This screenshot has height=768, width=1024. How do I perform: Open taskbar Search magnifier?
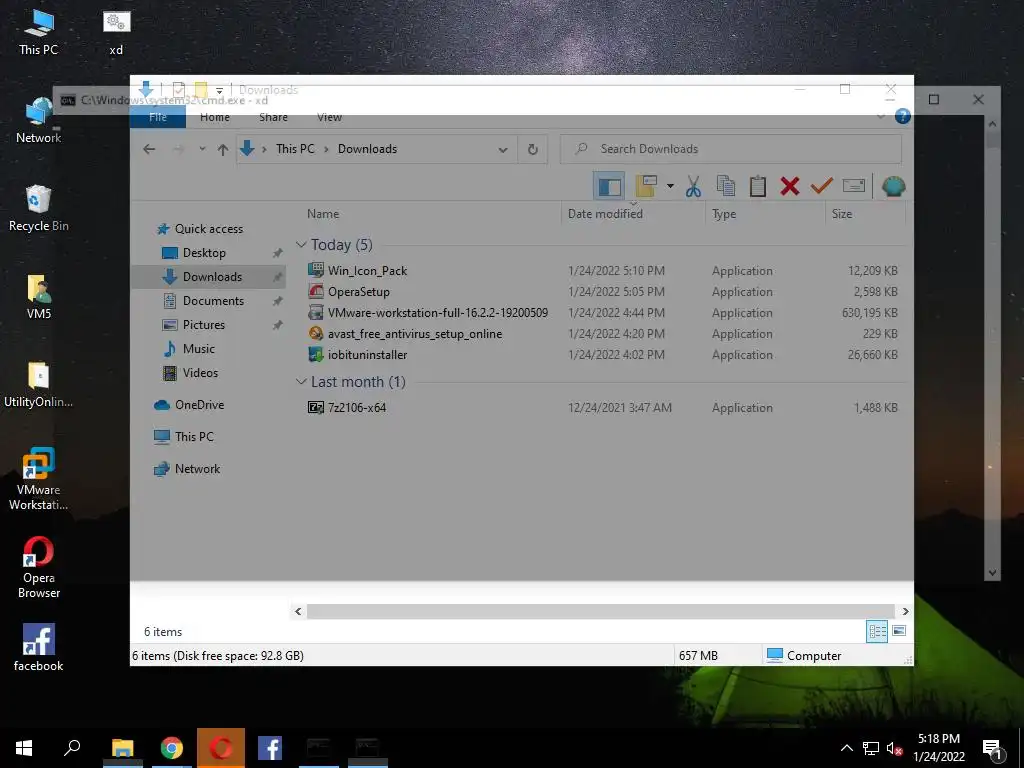pos(72,748)
